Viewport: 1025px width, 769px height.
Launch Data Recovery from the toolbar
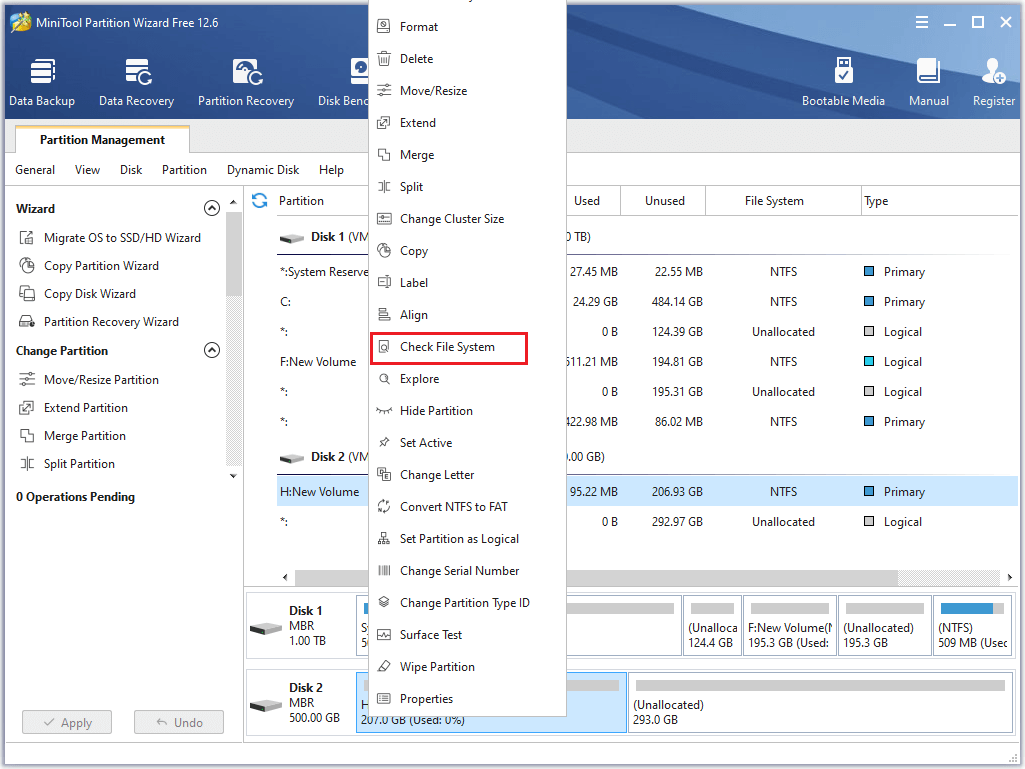137,80
